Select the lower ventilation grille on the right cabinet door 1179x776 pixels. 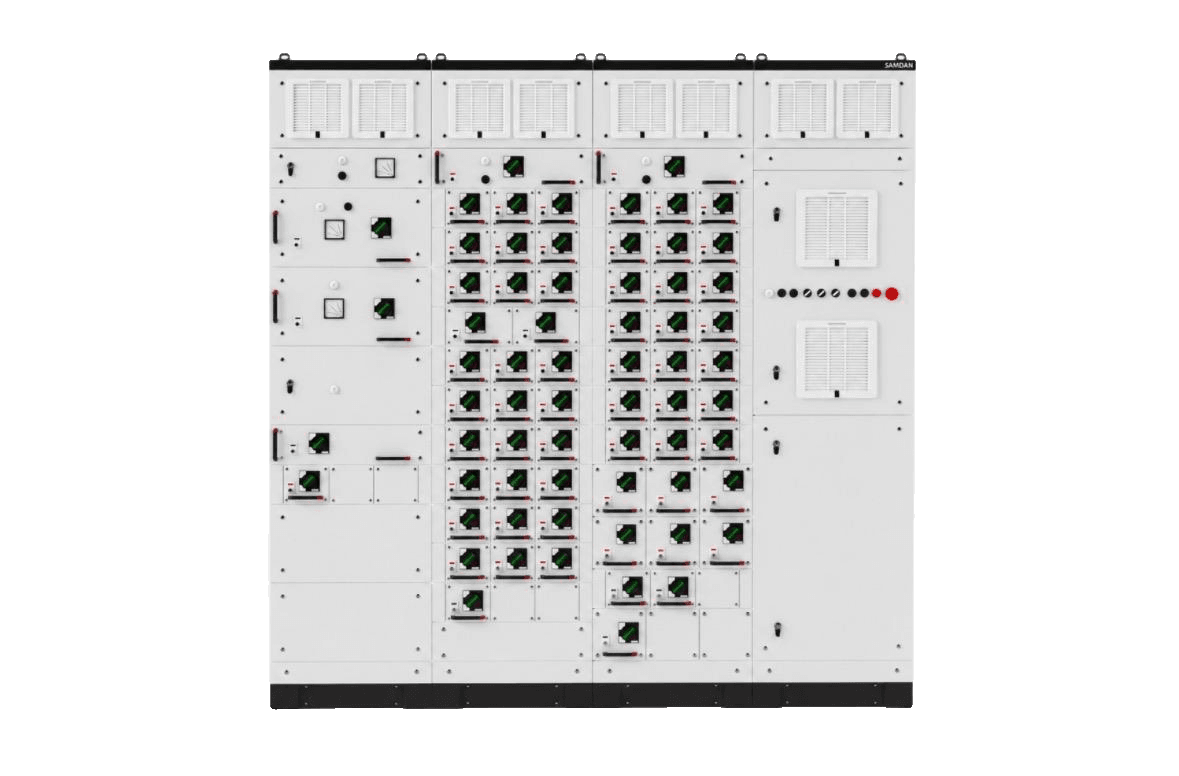tap(836, 359)
